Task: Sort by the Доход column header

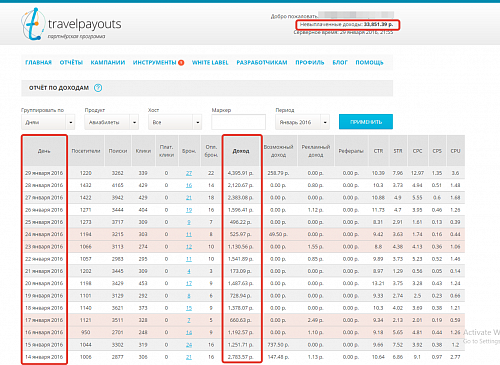Action: (241, 151)
